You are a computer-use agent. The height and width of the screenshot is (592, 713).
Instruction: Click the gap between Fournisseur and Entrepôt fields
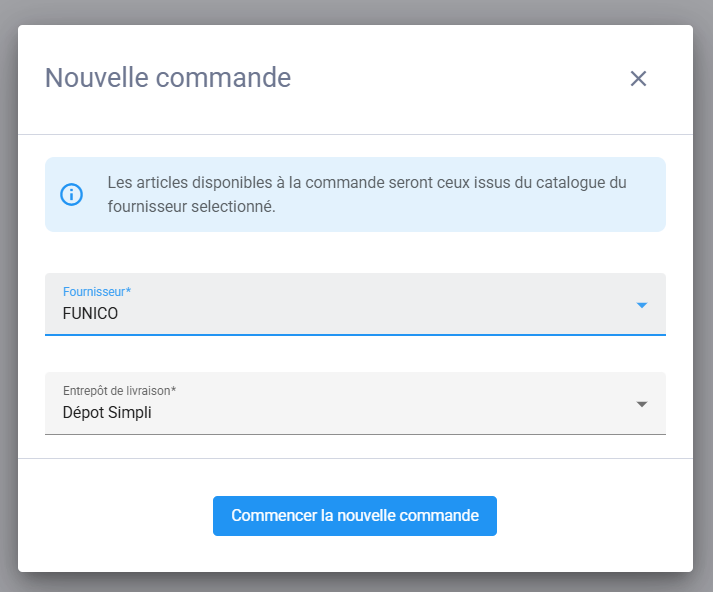pos(355,353)
